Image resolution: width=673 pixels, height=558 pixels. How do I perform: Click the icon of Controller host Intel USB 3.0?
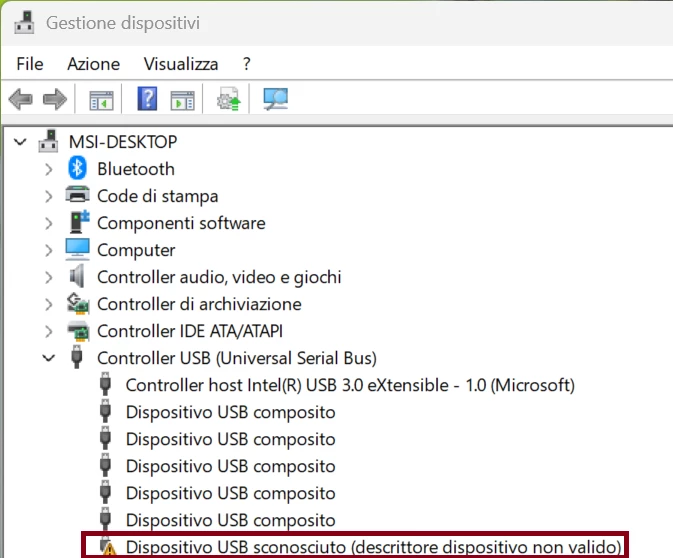pos(105,384)
